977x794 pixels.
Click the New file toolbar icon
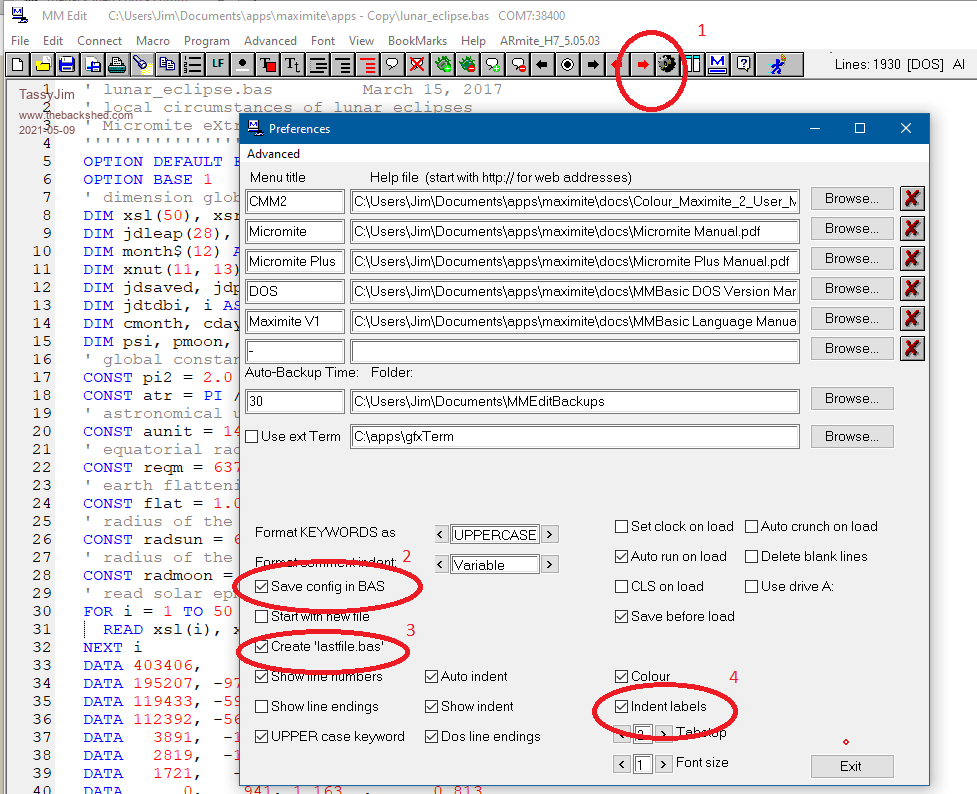pyautogui.click(x=17, y=65)
